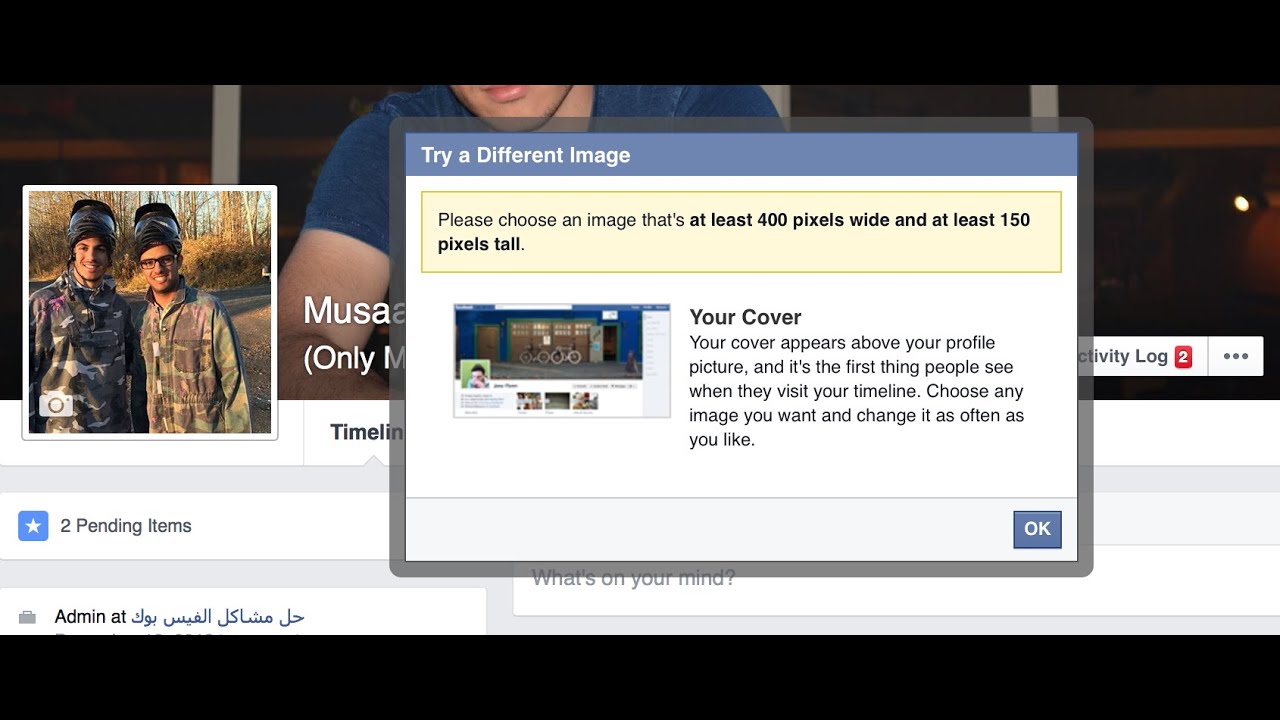The width and height of the screenshot is (1280, 720).
Task: Click the What's on your mind field
Action: (634, 578)
